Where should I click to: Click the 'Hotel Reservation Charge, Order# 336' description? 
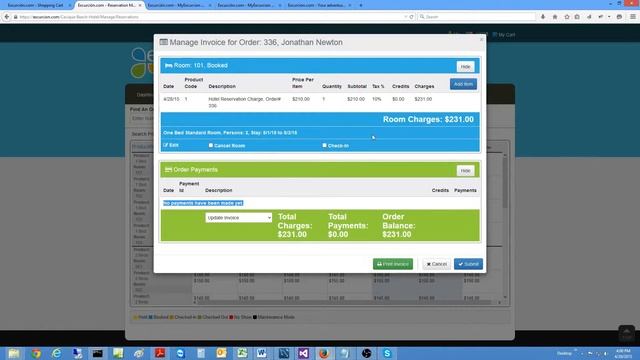pyautogui.click(x=244, y=102)
